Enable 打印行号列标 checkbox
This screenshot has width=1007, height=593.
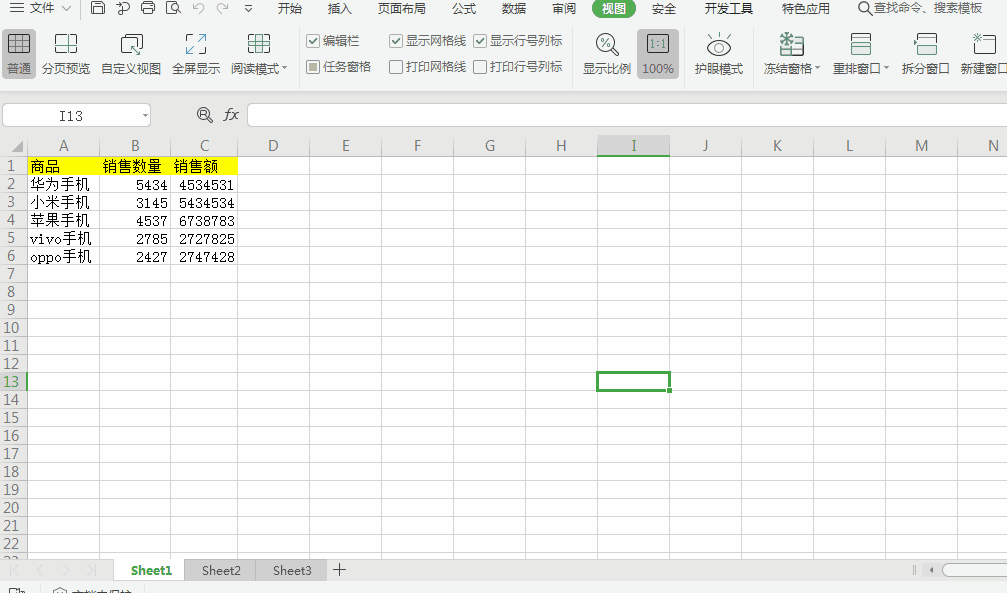click(480, 67)
